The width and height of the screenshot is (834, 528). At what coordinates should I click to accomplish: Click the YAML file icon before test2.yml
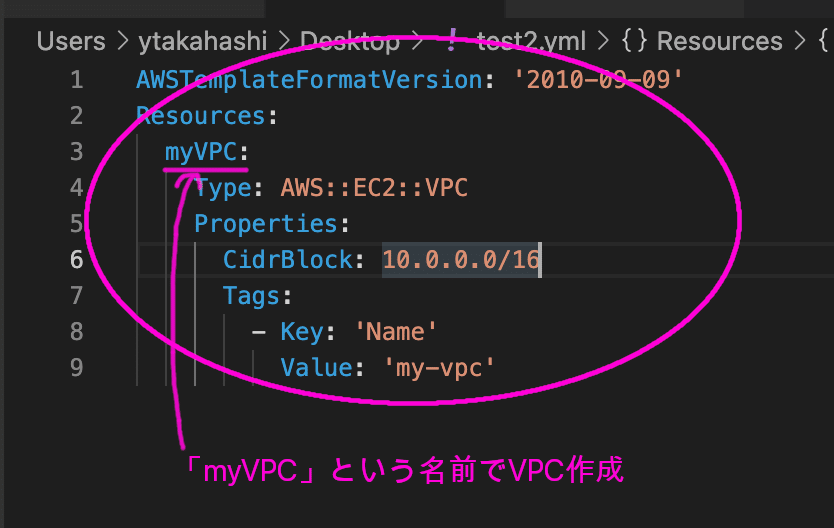tap(452, 40)
